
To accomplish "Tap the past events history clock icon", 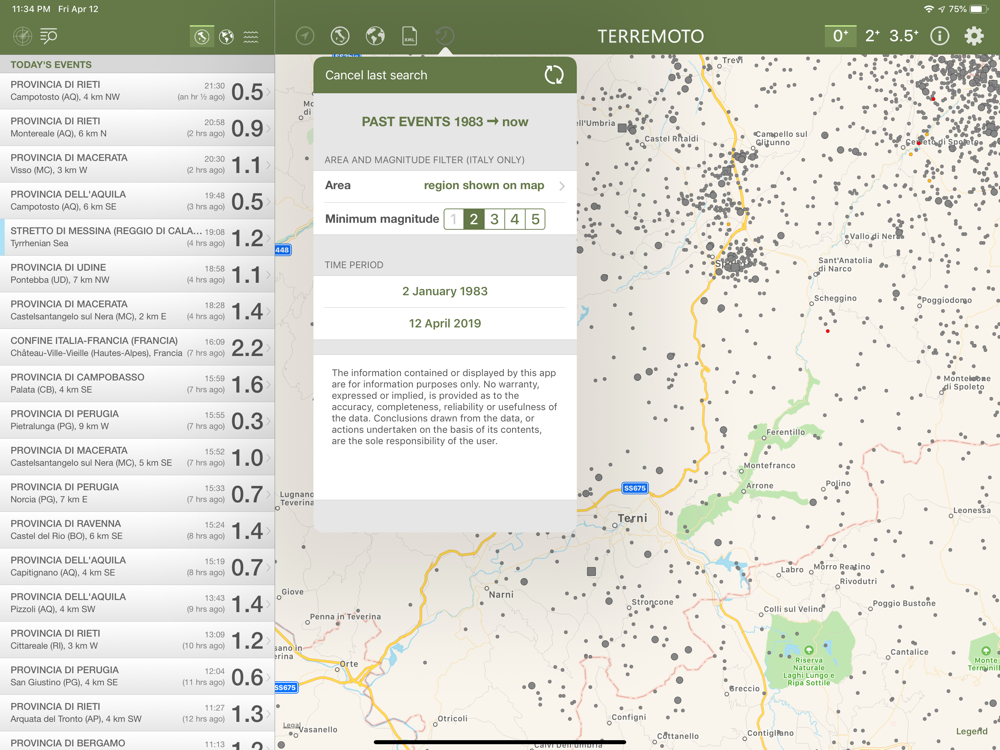I will pos(445,36).
